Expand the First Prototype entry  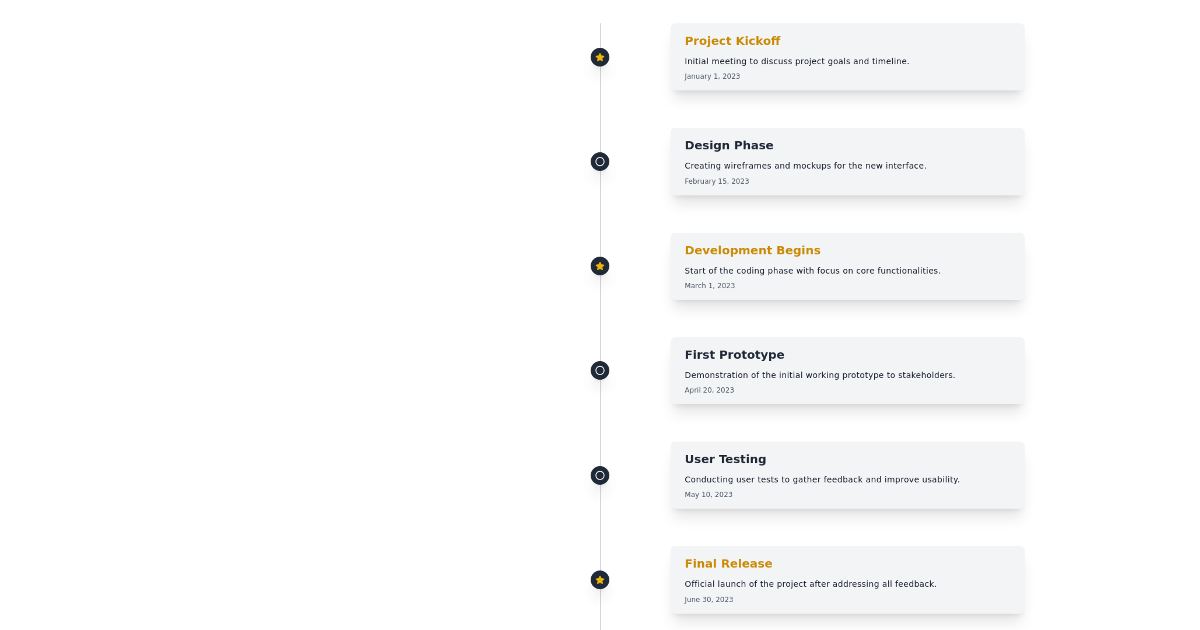(847, 370)
